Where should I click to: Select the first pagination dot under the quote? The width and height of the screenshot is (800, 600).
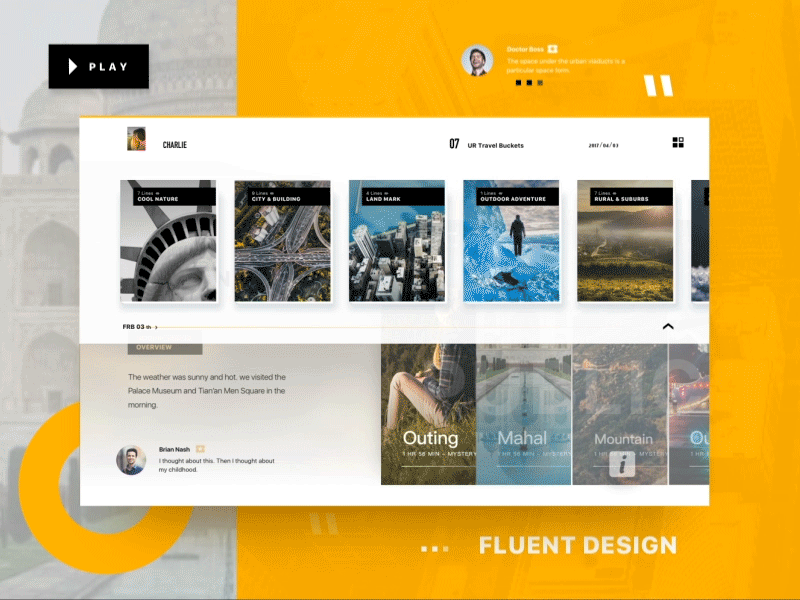click(518, 83)
